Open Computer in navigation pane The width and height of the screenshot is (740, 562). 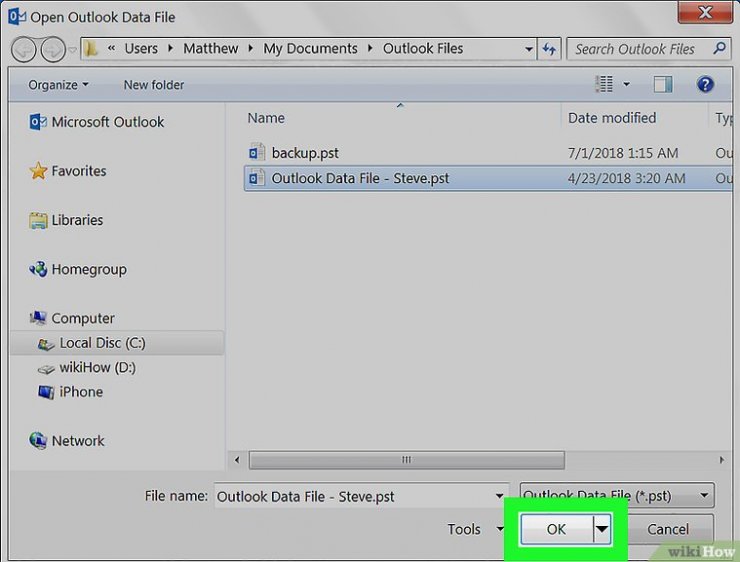83,319
